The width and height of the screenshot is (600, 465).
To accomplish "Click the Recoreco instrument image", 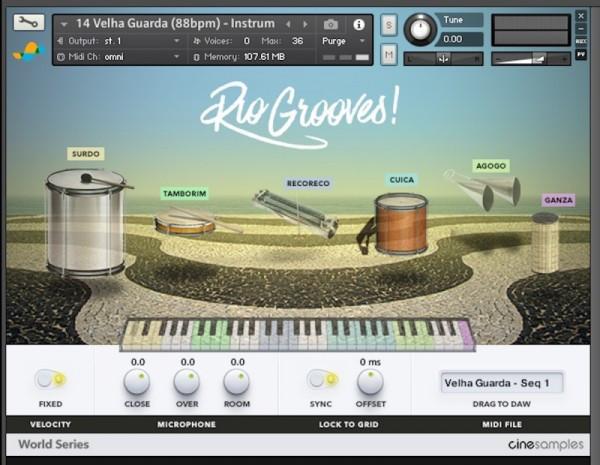I will point(295,214).
